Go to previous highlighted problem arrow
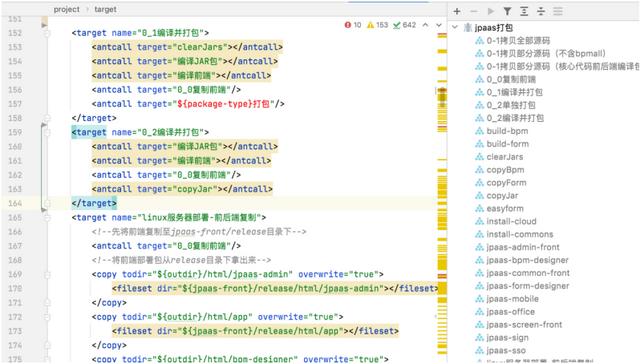This screenshot has height=364, width=640. [x=425, y=25]
